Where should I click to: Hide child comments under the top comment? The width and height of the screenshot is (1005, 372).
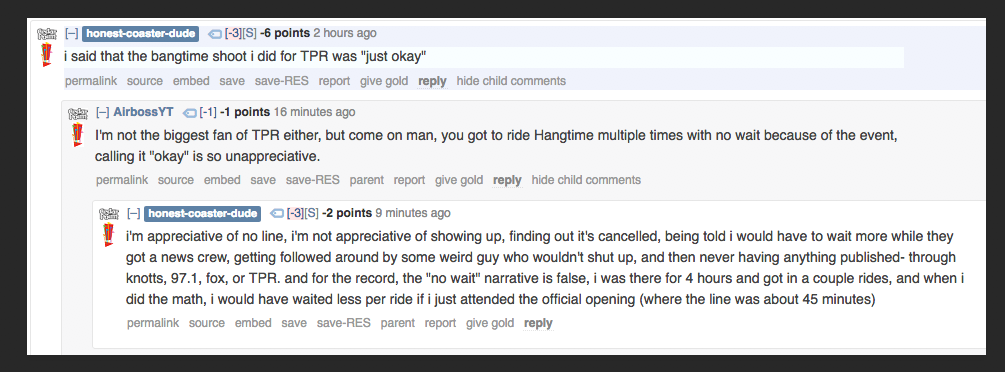tap(511, 81)
